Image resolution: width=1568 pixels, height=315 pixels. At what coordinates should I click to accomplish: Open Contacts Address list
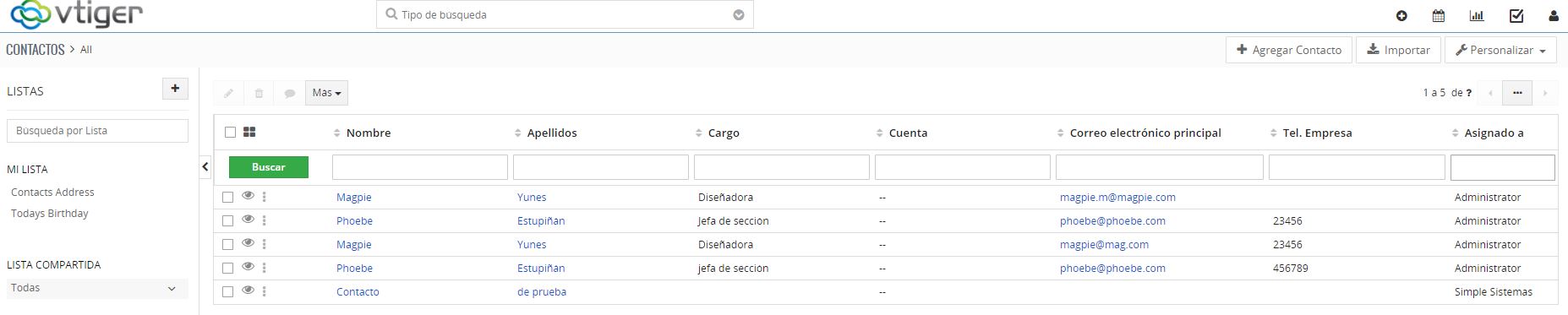[x=52, y=193]
